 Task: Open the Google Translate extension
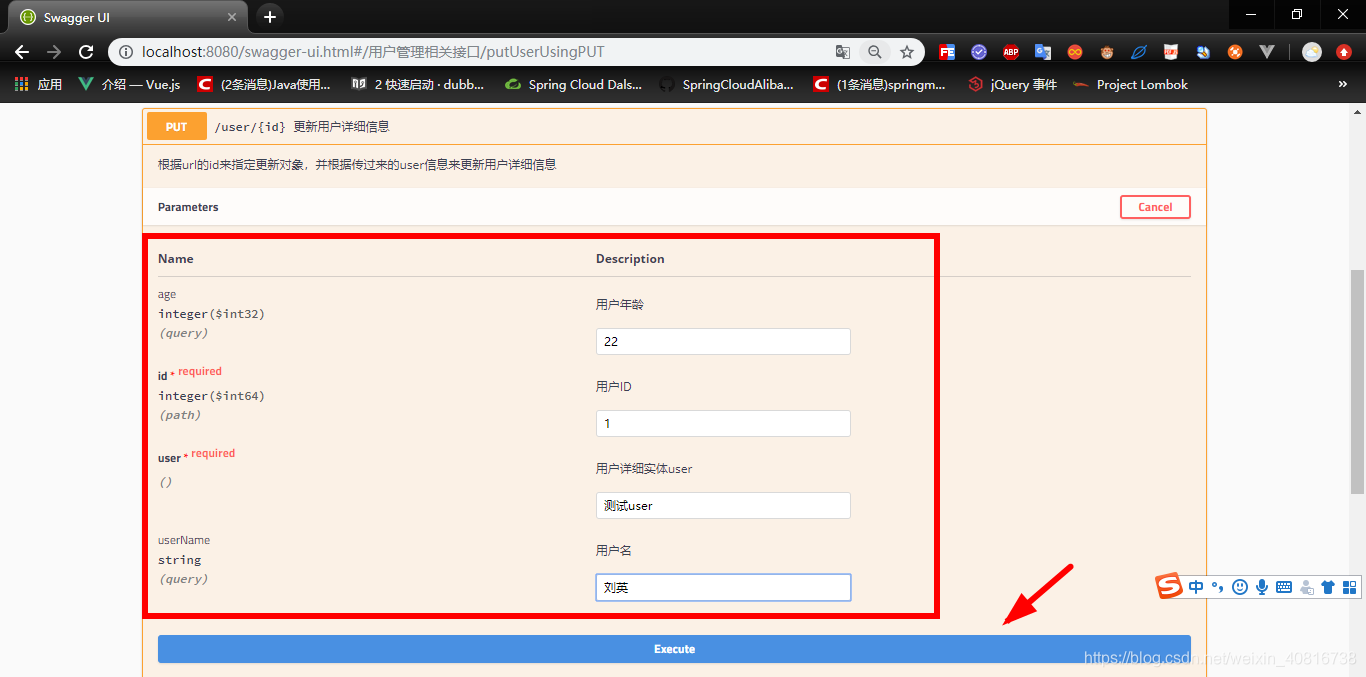1043,52
